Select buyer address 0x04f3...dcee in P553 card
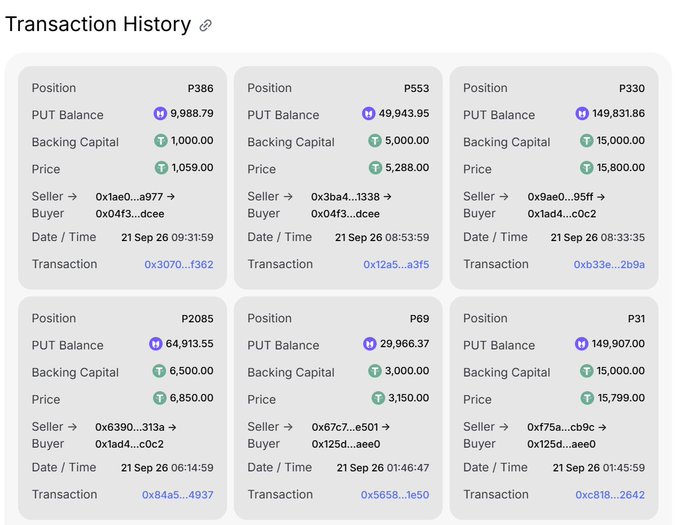The height and width of the screenshot is (525, 680). 345,214
